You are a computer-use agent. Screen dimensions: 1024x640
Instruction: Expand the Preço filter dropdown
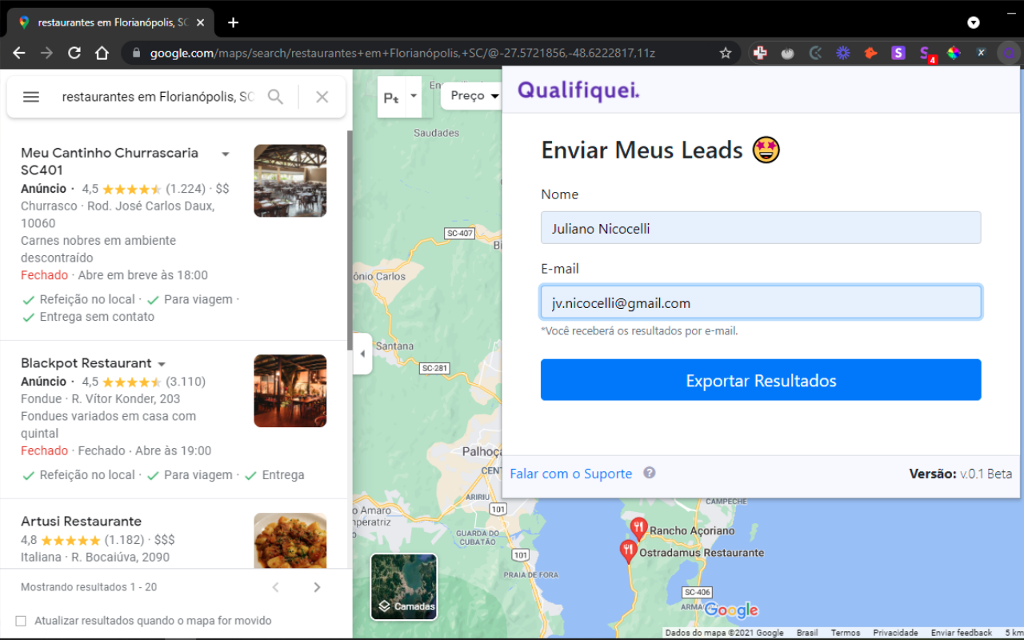pyautogui.click(x=474, y=95)
